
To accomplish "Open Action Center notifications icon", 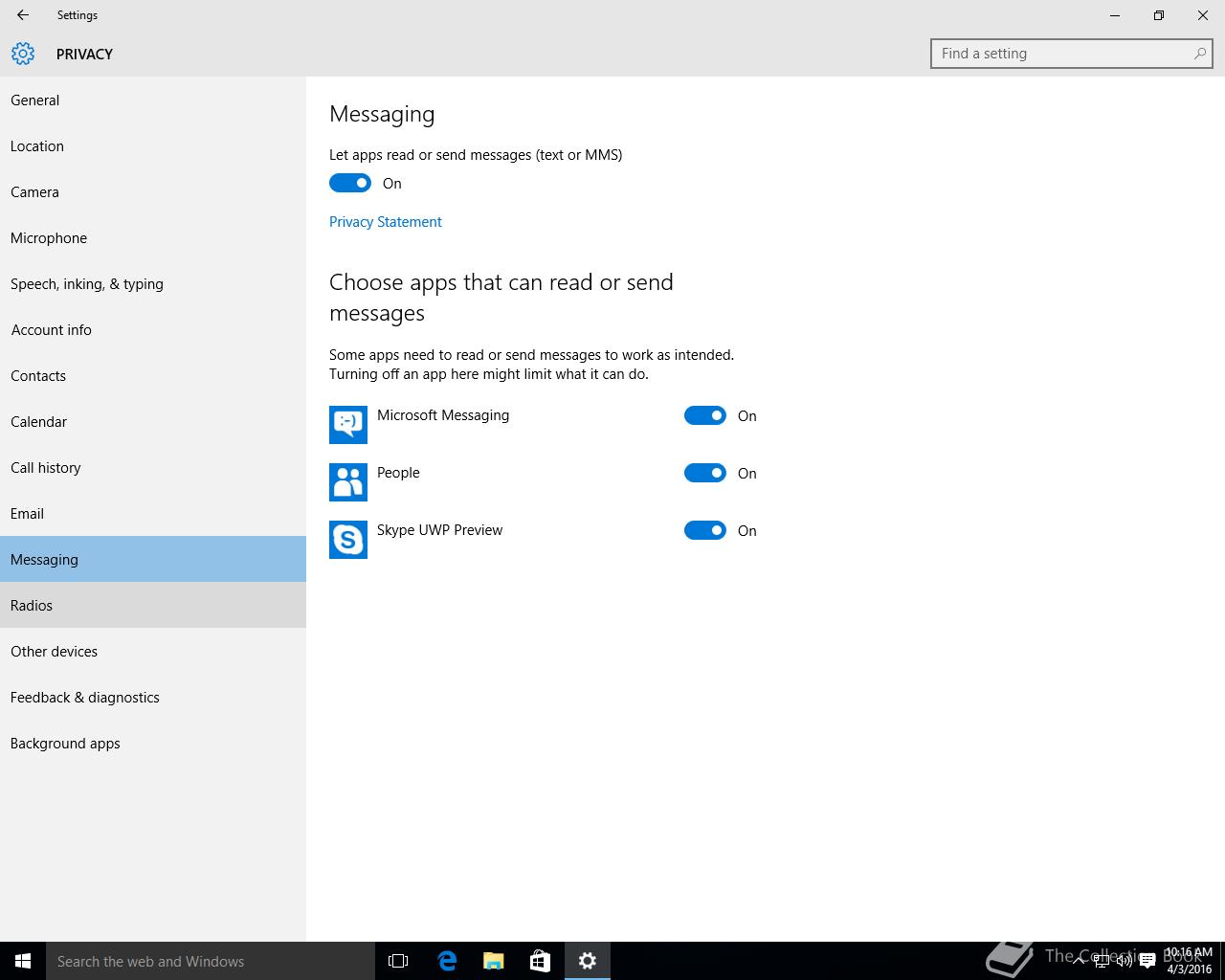I will point(1147,961).
